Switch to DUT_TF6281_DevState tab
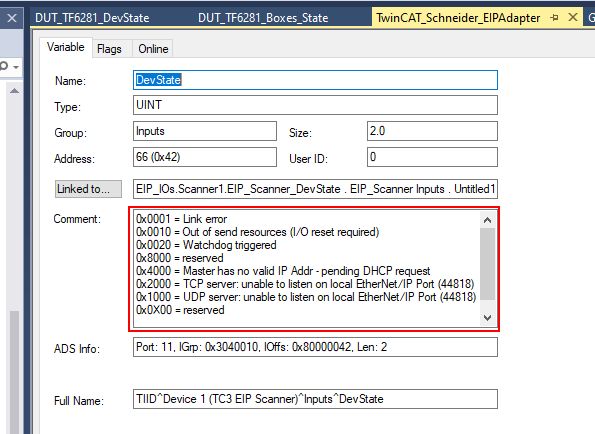The height and width of the screenshot is (434, 595). point(92,18)
